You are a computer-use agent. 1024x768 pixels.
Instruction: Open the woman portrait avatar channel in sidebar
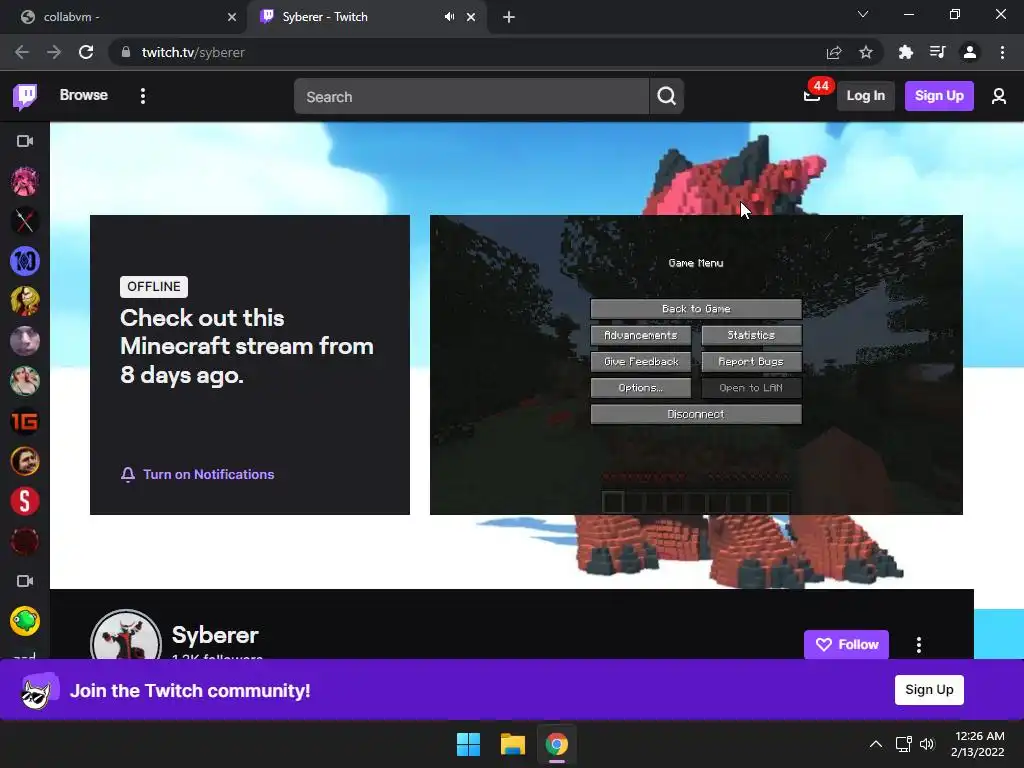coord(25,381)
